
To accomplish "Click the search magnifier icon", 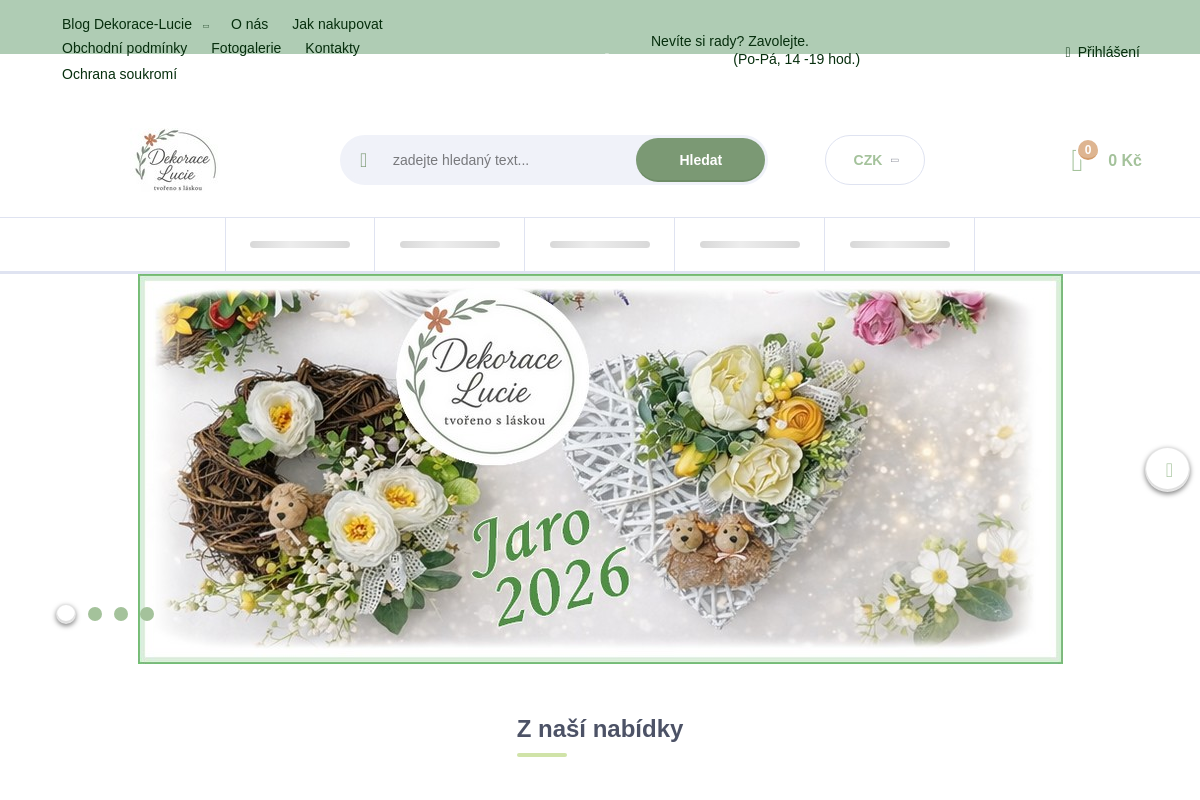I will click(364, 160).
